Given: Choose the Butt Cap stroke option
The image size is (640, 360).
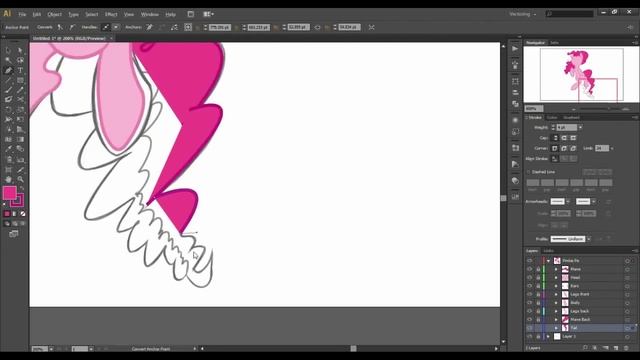Looking at the screenshot, I should [555, 138].
